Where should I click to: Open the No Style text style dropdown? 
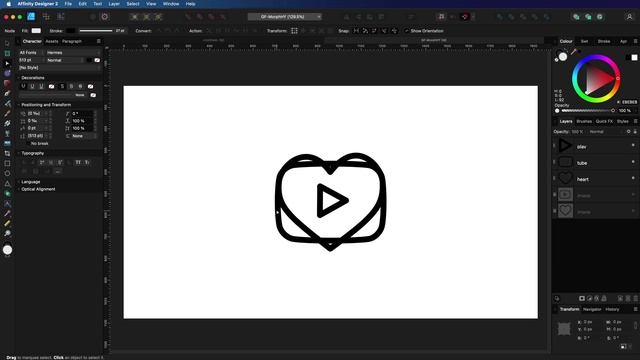tap(59, 68)
